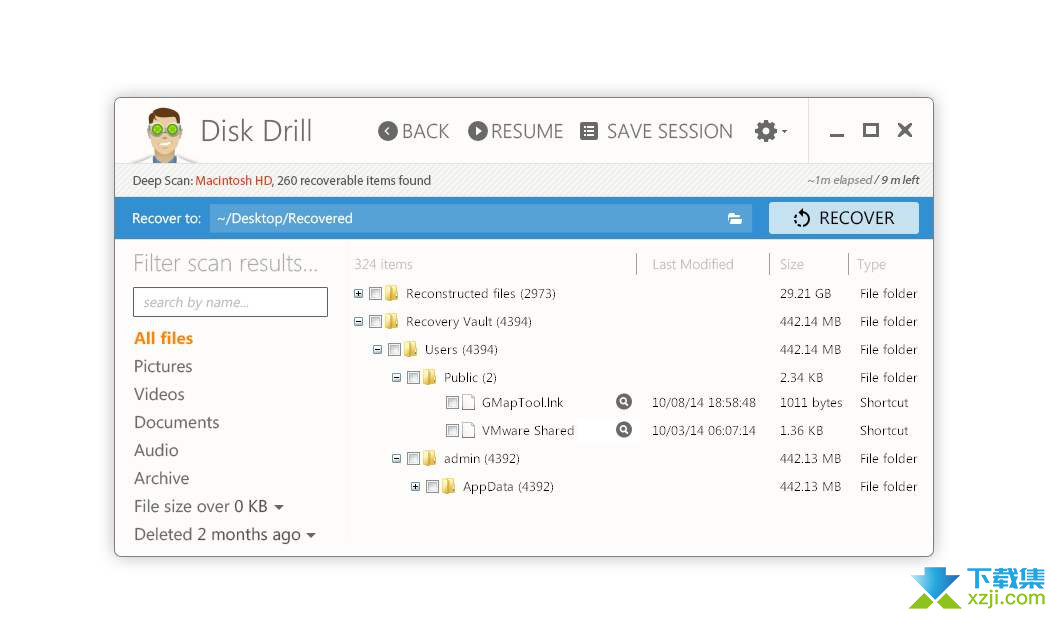Filter results by Documents
This screenshot has height=618, width=1058.
176,422
